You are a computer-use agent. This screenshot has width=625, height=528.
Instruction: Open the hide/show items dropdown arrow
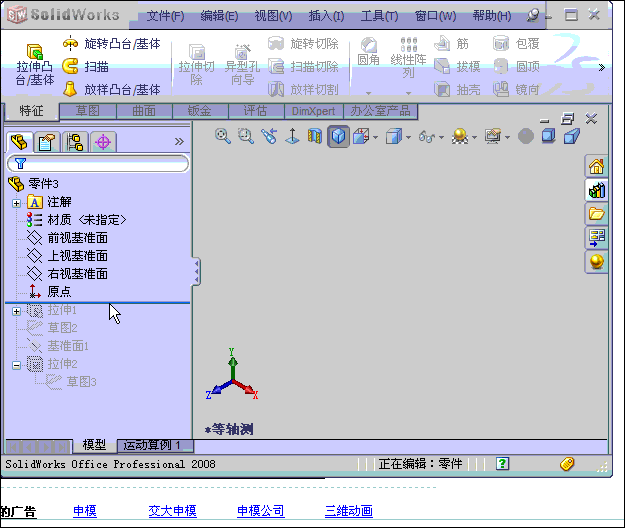441,137
